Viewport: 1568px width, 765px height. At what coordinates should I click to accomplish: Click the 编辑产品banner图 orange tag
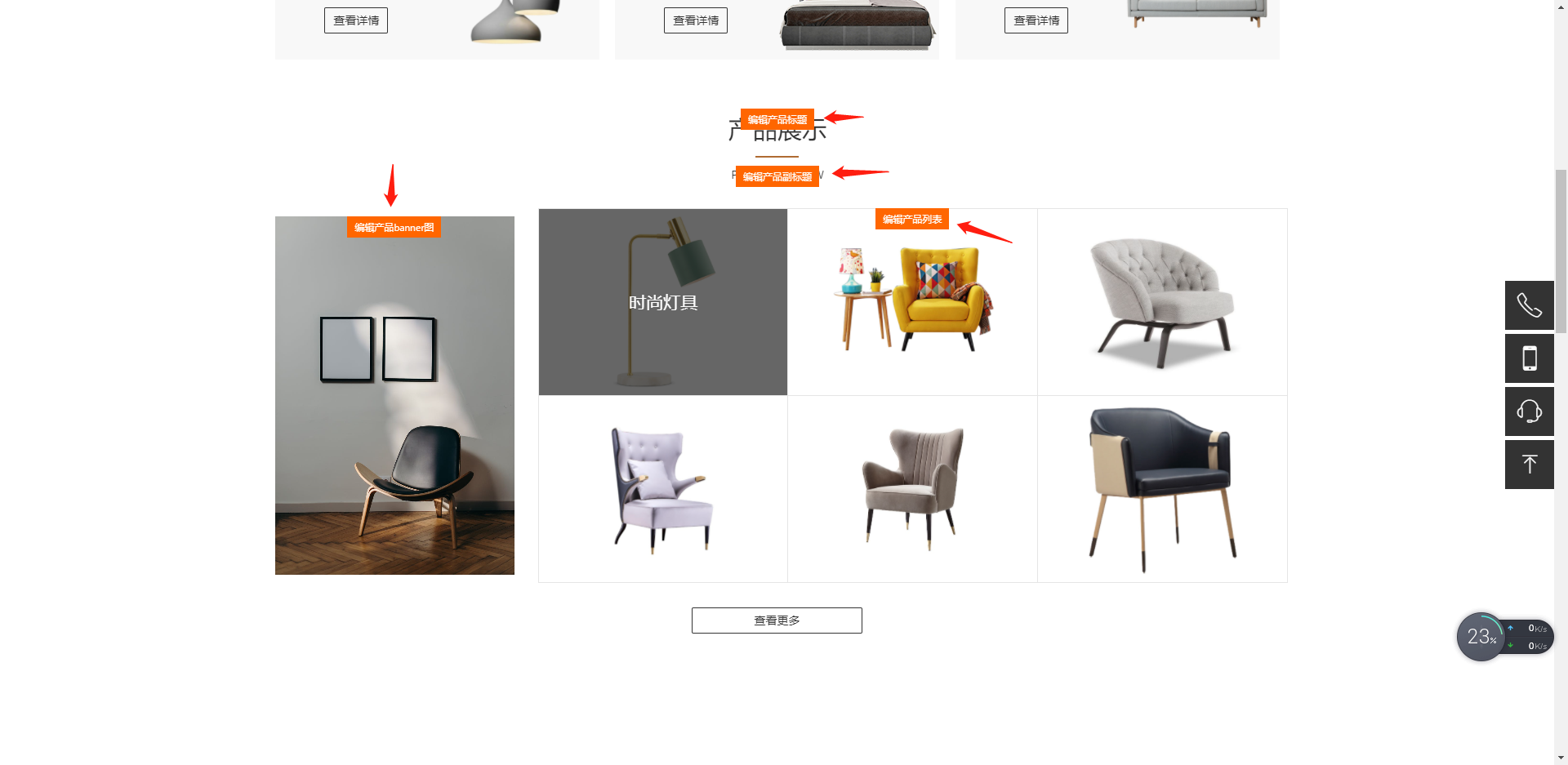point(394,227)
